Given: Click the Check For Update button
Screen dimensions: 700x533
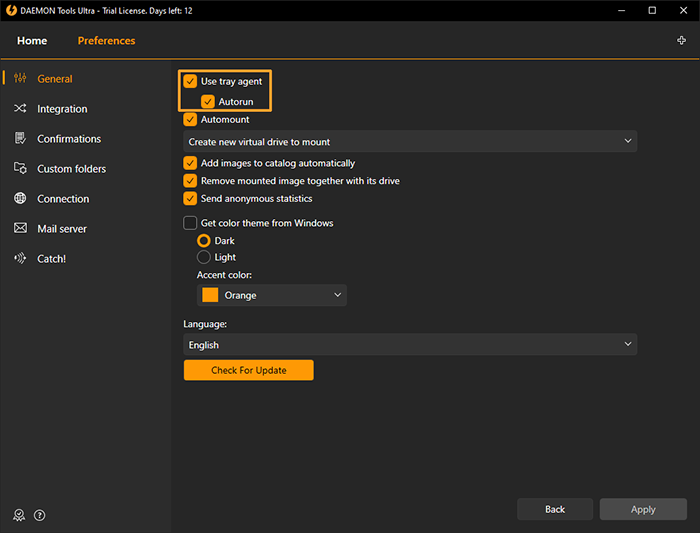Looking at the screenshot, I should click(x=249, y=370).
